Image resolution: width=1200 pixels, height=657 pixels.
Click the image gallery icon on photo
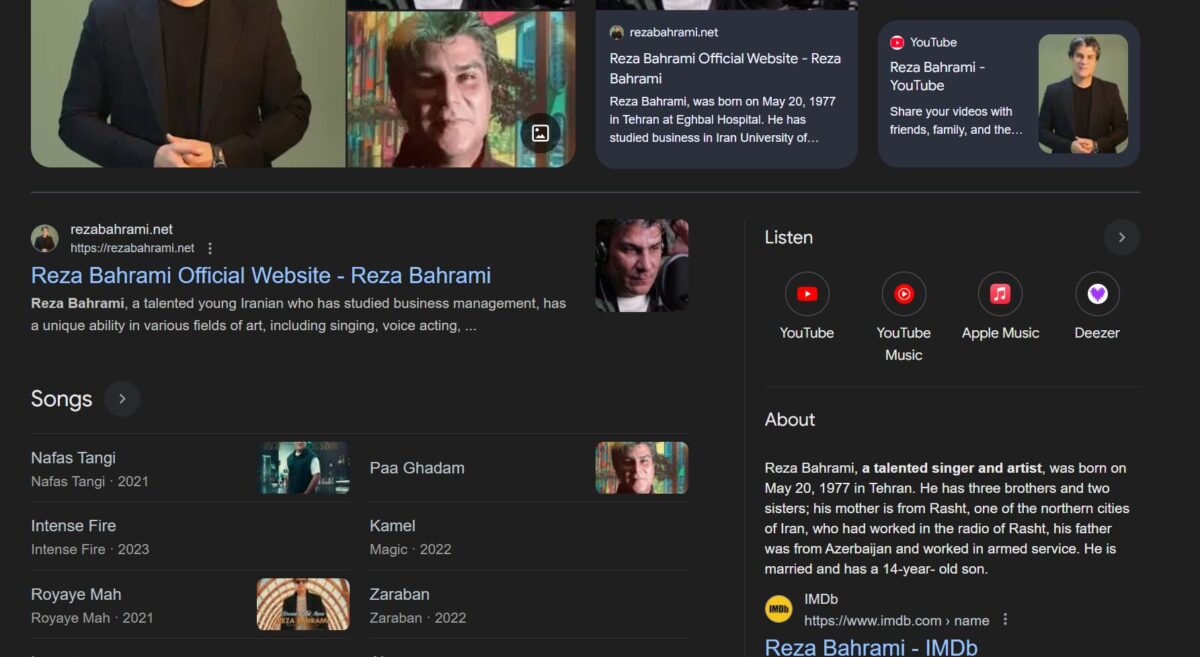tap(540, 133)
